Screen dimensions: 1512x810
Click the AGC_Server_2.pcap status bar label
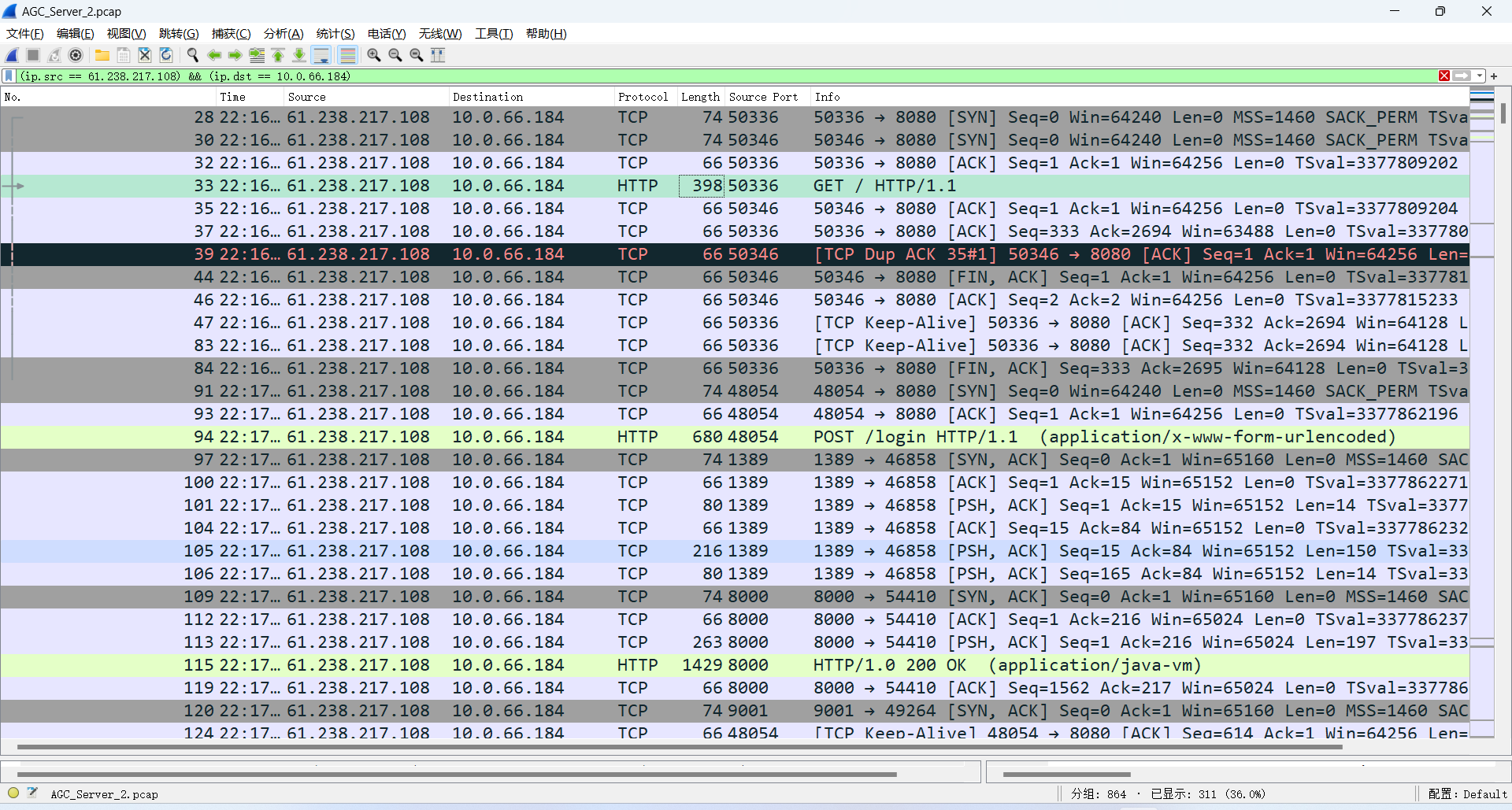coord(105,794)
